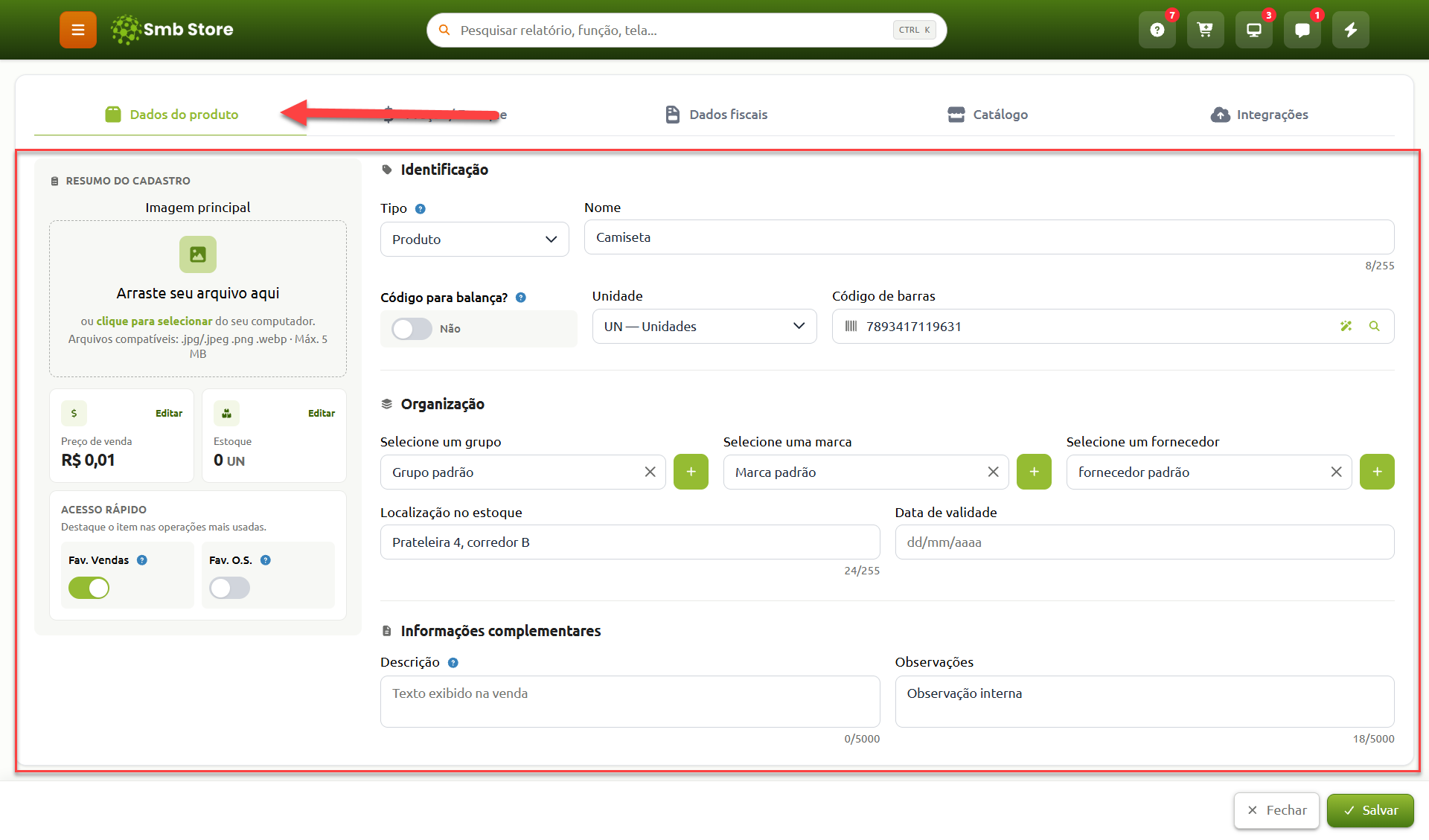Click the barcode search magnifier icon
This screenshot has height=840, width=1429.
pos(1375,326)
